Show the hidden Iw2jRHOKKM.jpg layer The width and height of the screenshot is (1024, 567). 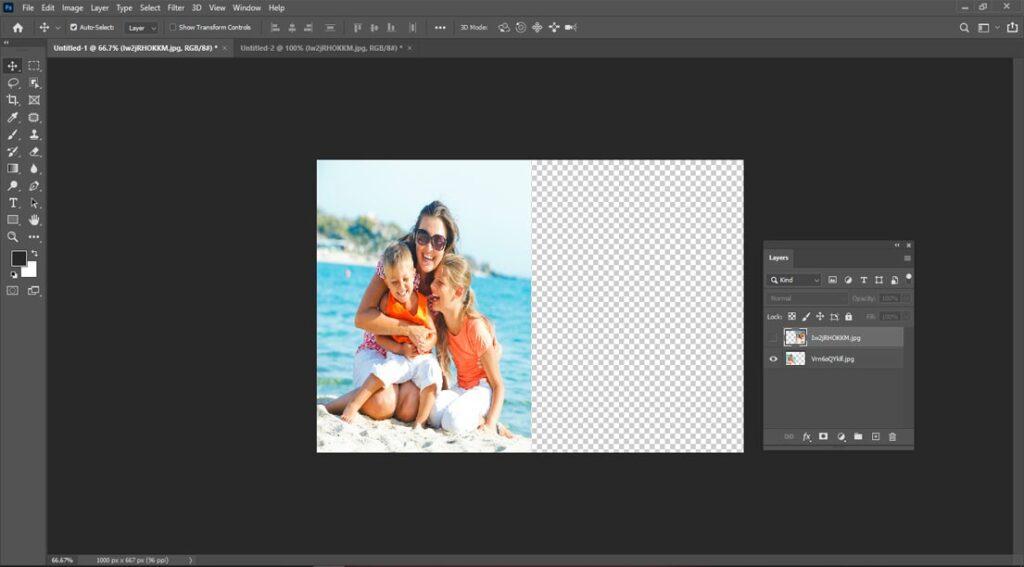pyautogui.click(x=773, y=338)
